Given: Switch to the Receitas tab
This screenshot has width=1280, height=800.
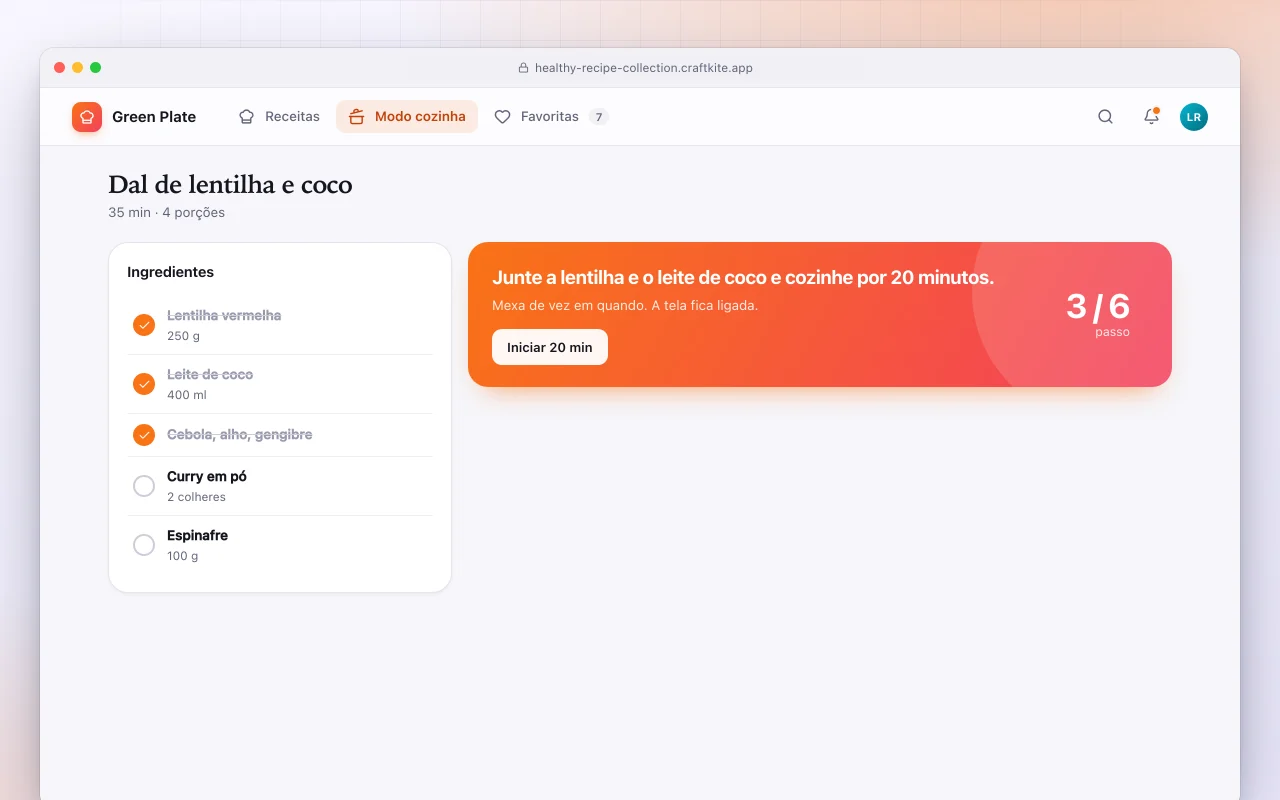Looking at the screenshot, I should (279, 117).
